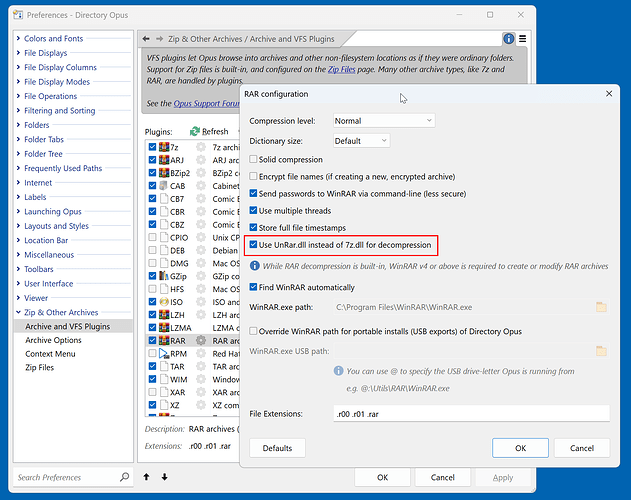Expand the Folder Tree category
The height and width of the screenshot is (500, 631).
[x=18, y=153]
